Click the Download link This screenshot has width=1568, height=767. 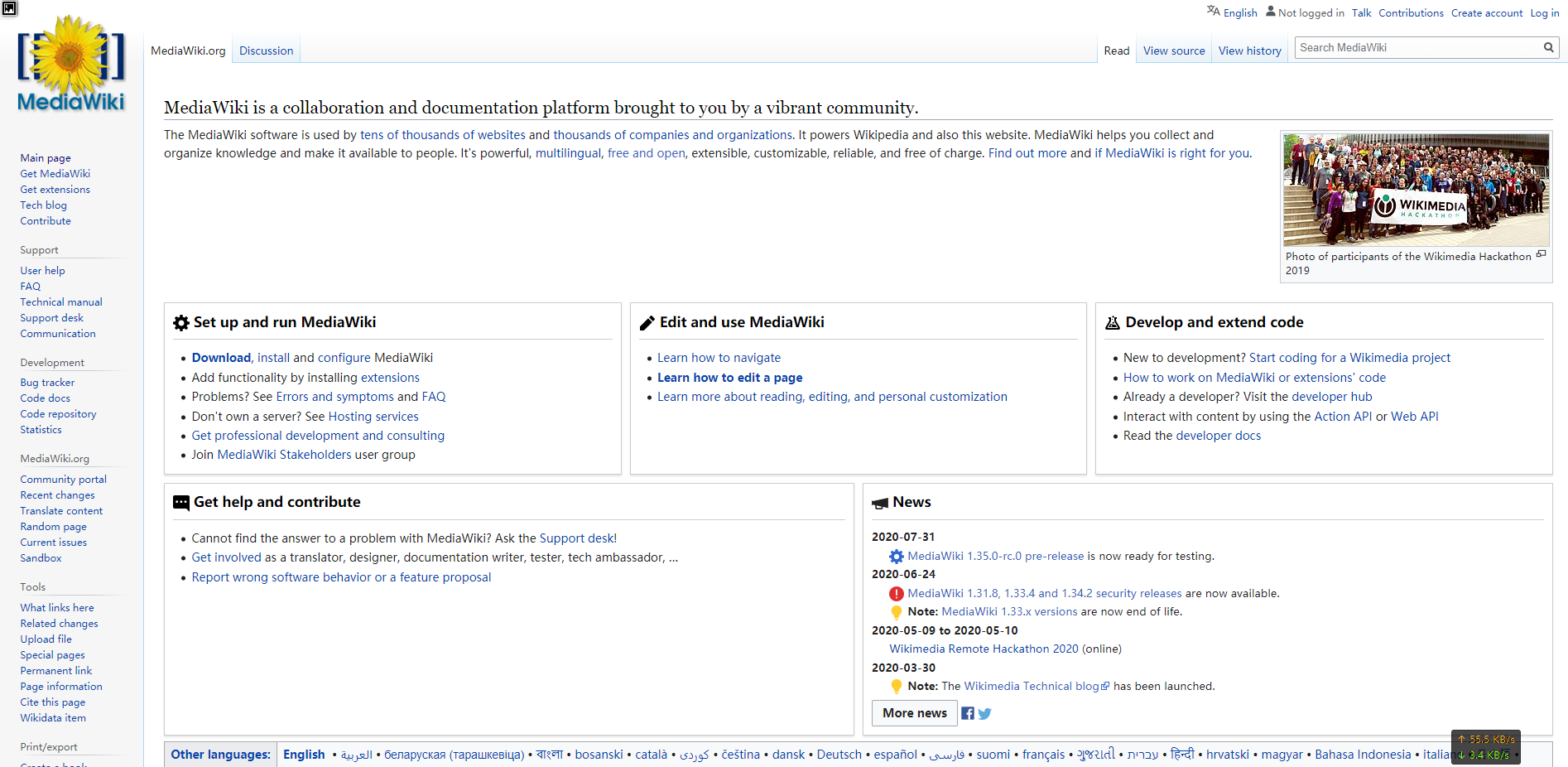tap(221, 358)
